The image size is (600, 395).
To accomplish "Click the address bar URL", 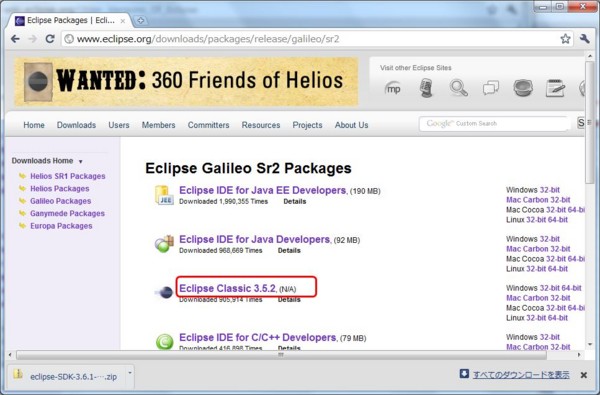I will [208, 39].
